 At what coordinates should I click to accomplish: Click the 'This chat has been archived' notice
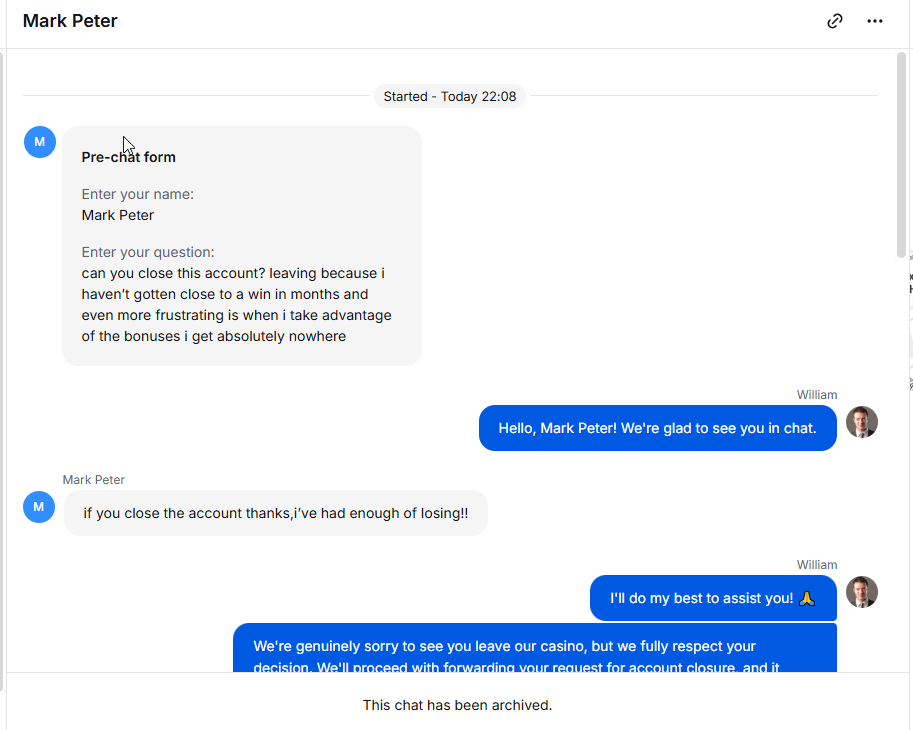click(x=457, y=705)
